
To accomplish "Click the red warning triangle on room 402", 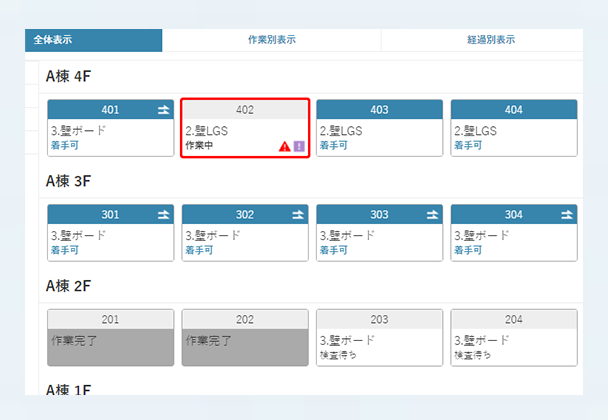I will point(285,146).
